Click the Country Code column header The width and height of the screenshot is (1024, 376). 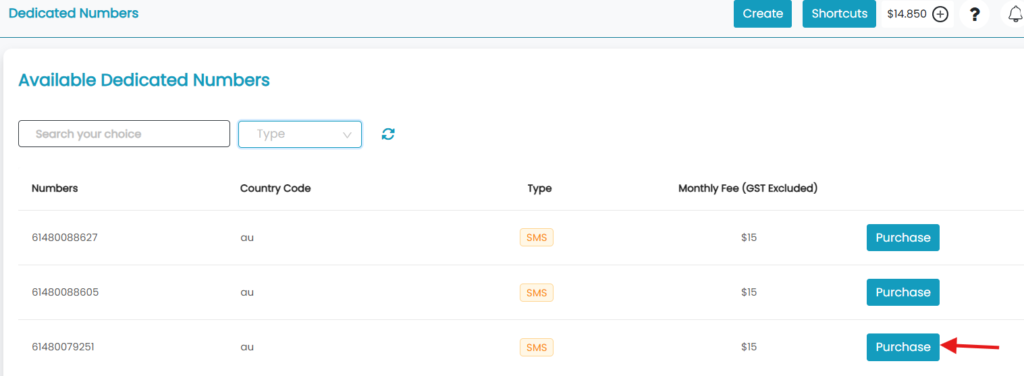(276, 189)
